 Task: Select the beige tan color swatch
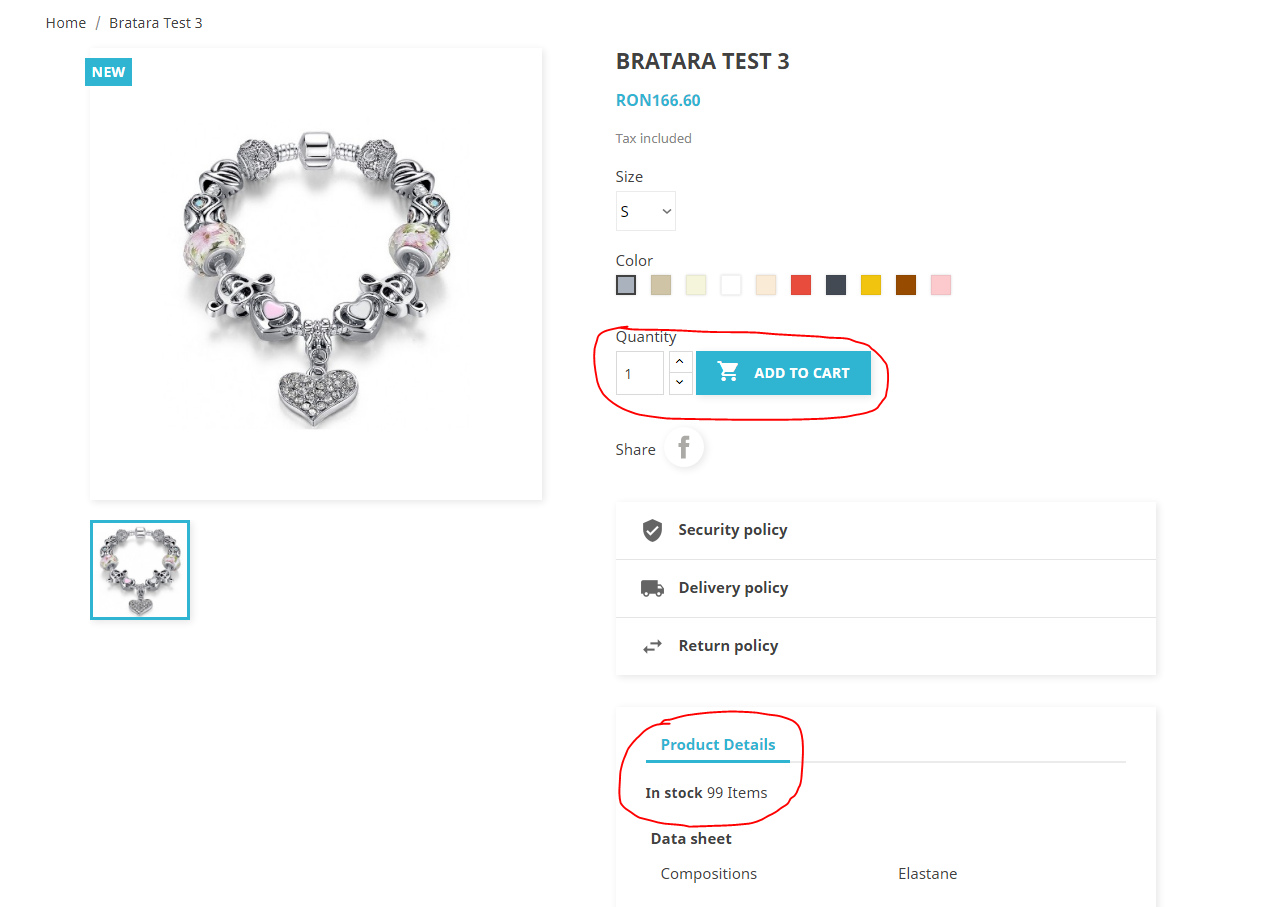pyautogui.click(x=661, y=285)
